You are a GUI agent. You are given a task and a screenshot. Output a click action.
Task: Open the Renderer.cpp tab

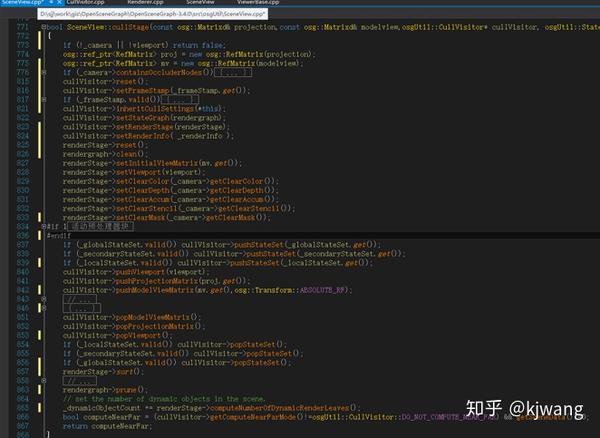(x=145, y=2)
